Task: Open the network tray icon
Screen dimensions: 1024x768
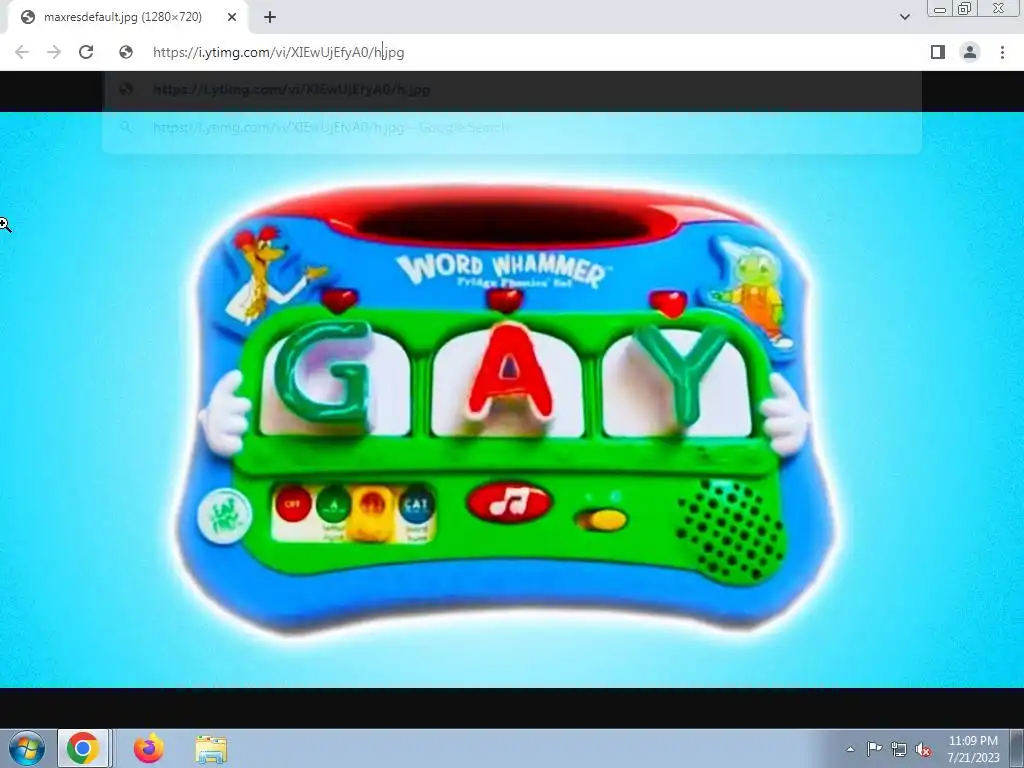Action: click(x=899, y=749)
